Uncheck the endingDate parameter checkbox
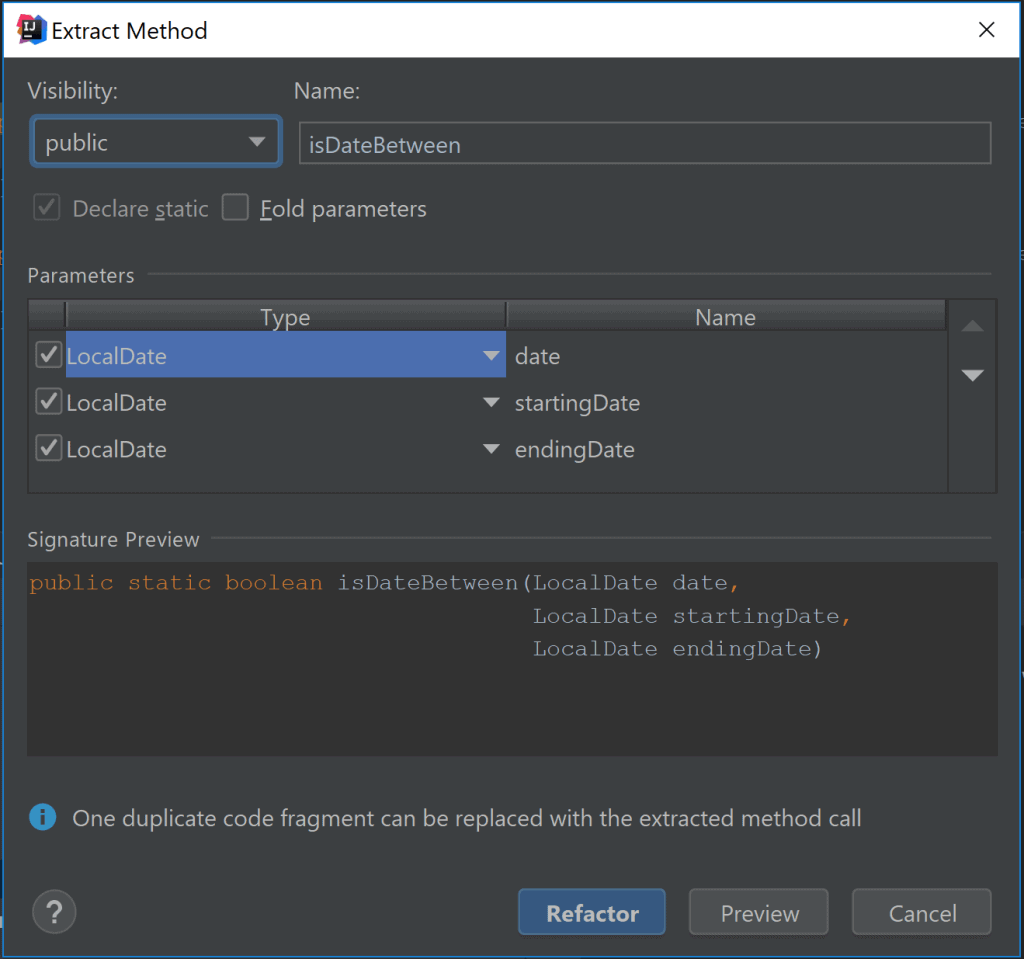This screenshot has width=1024, height=959. click(x=48, y=448)
